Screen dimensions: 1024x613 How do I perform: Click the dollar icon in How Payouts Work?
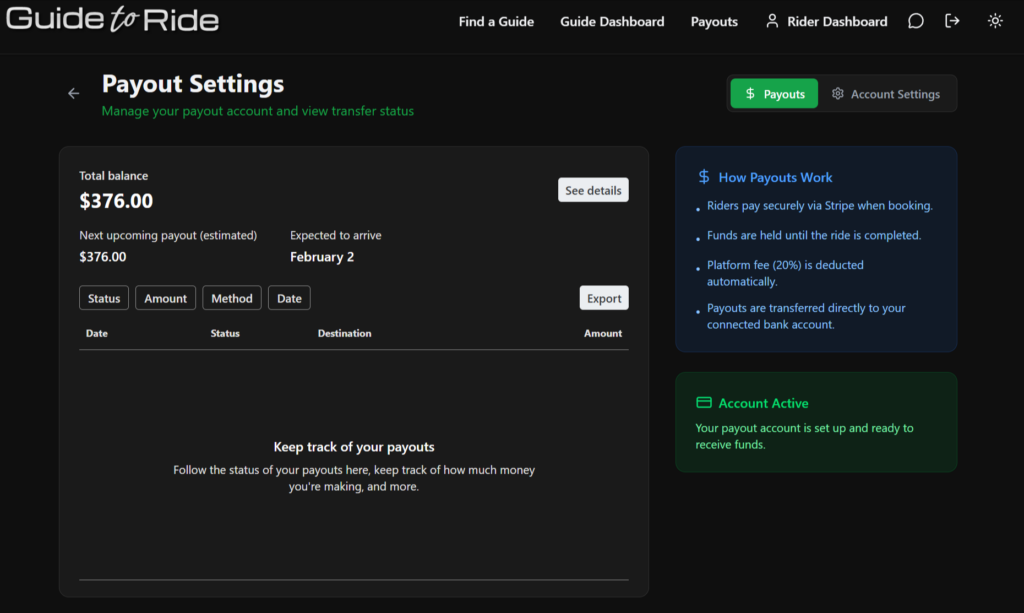704,177
